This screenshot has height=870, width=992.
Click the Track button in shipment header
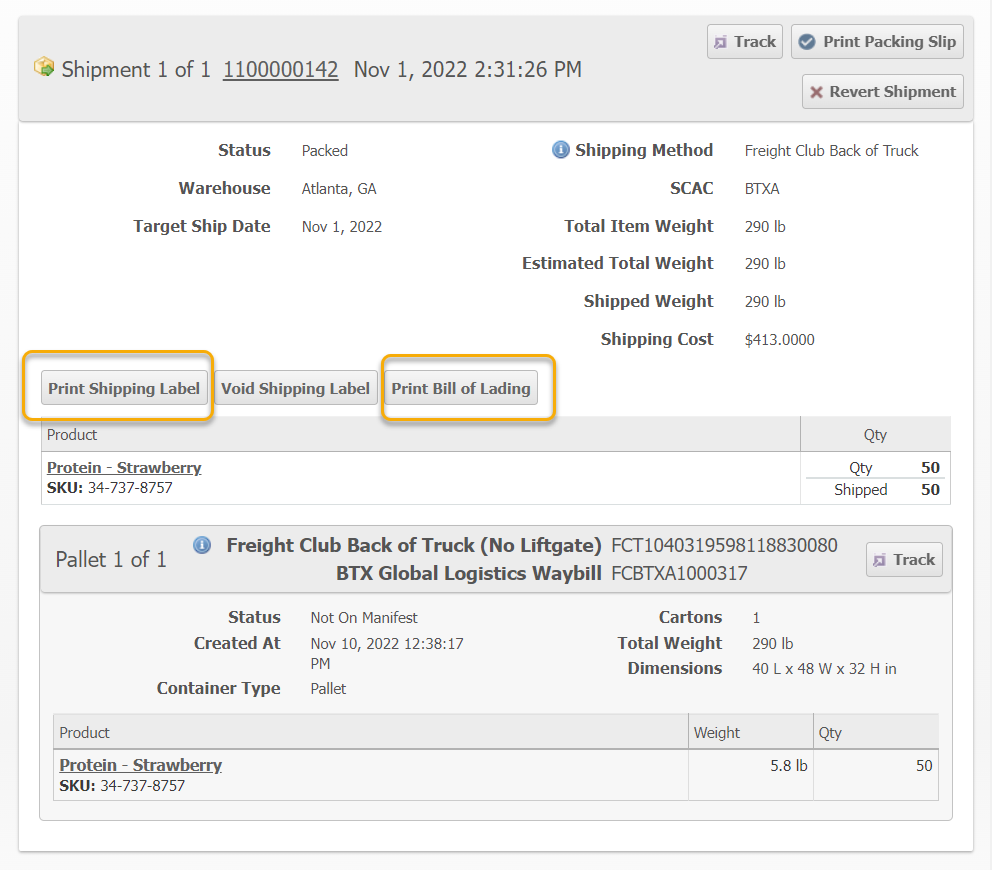pyautogui.click(x=745, y=42)
